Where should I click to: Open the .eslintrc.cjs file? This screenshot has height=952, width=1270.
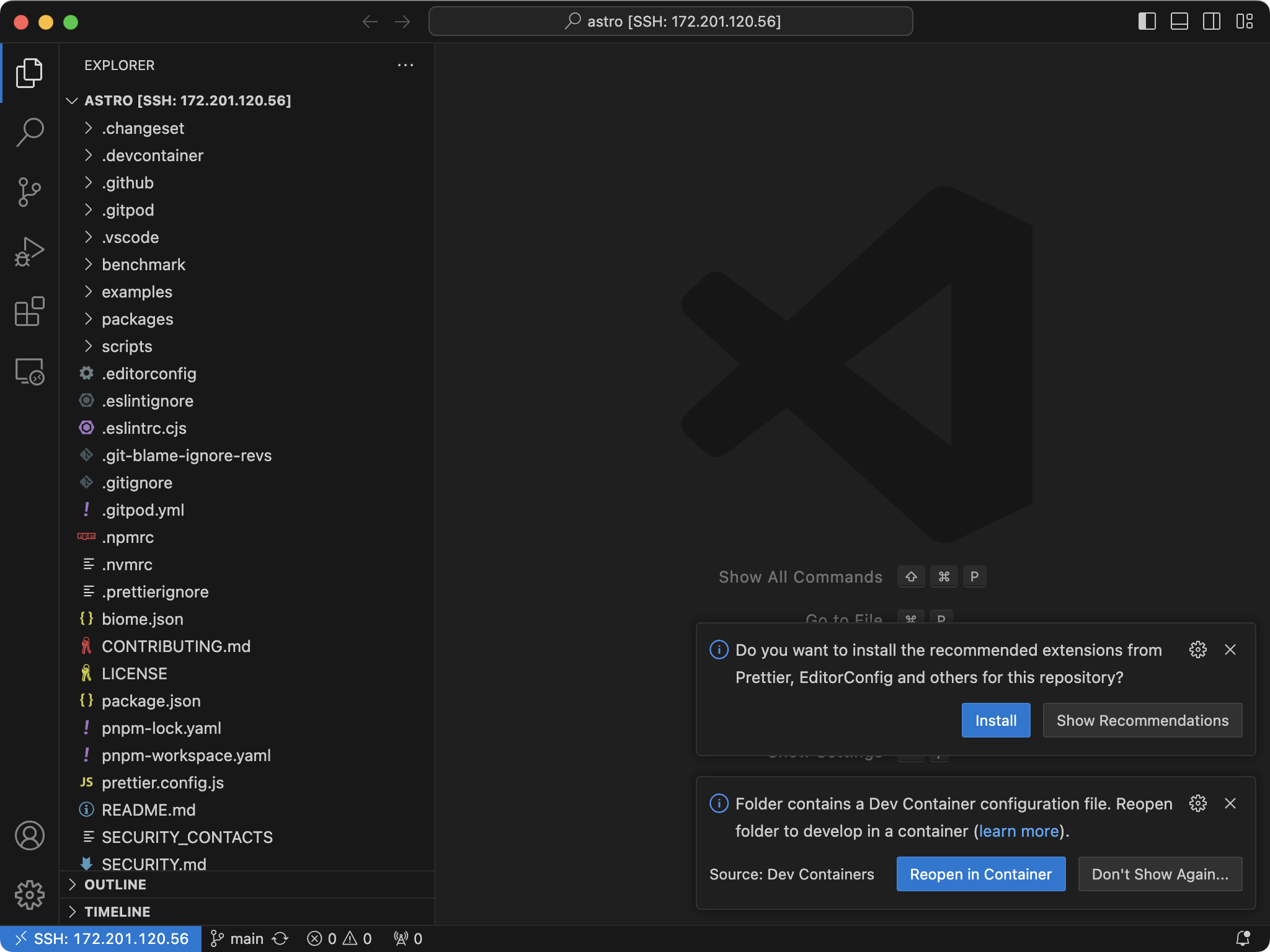click(x=247, y=428)
